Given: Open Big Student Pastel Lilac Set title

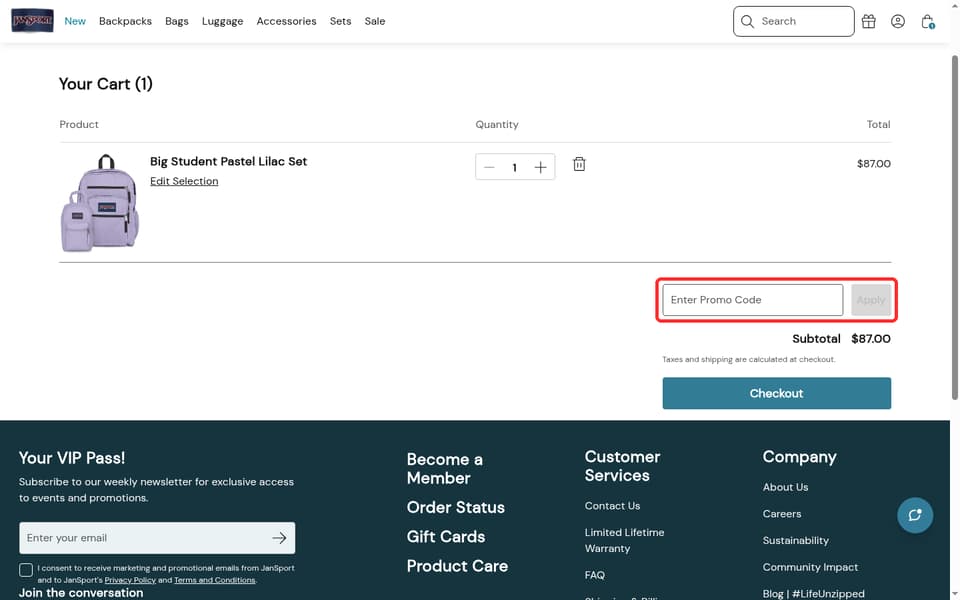Looking at the screenshot, I should click(228, 162).
